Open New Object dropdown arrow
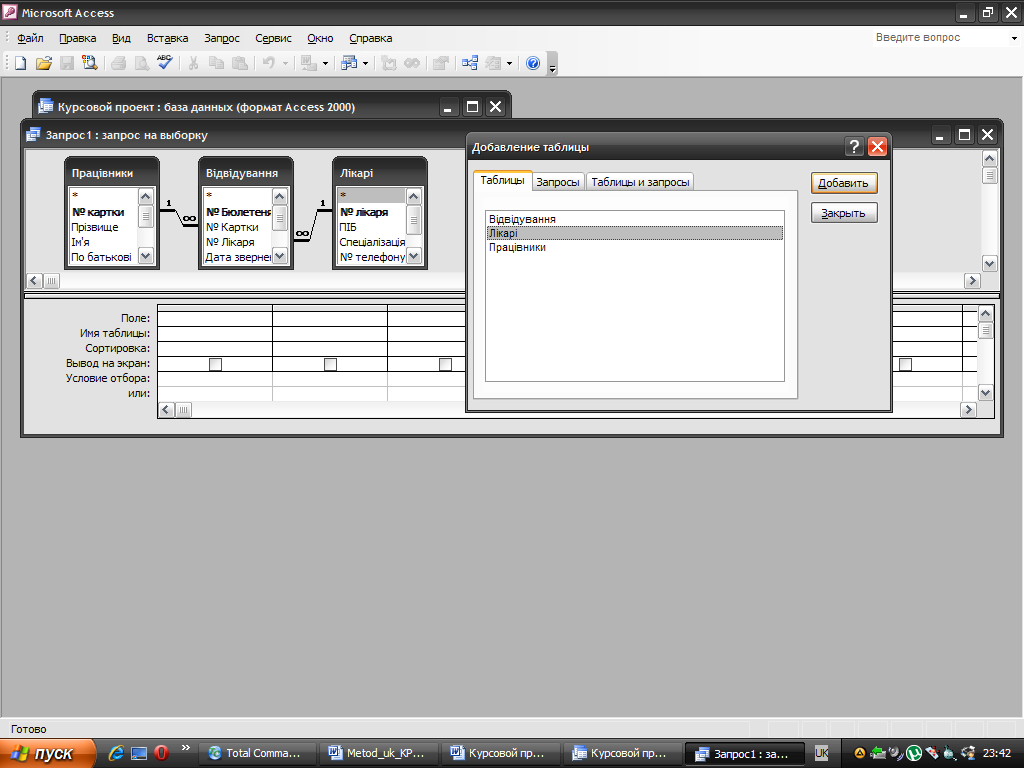Viewport: 1024px width, 768px height. [x=509, y=63]
